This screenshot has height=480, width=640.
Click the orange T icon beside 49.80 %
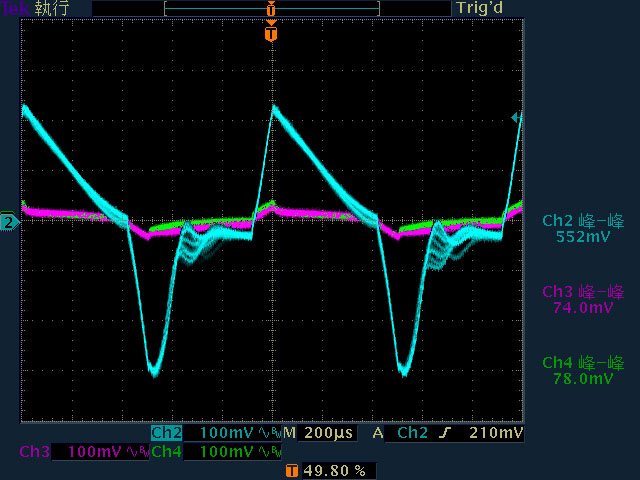[291, 469]
